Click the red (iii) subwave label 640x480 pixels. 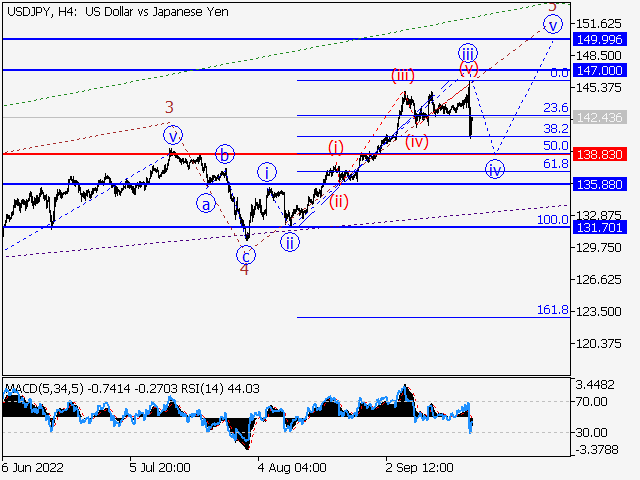point(403,75)
